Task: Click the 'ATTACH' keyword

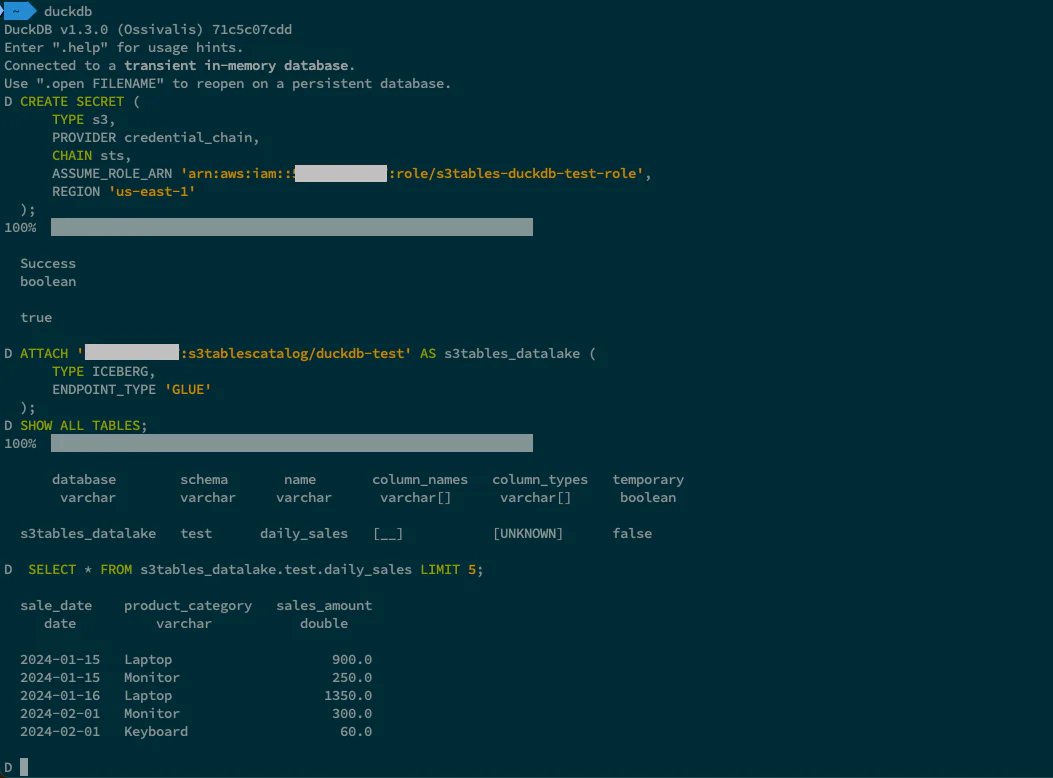Action: tap(44, 354)
